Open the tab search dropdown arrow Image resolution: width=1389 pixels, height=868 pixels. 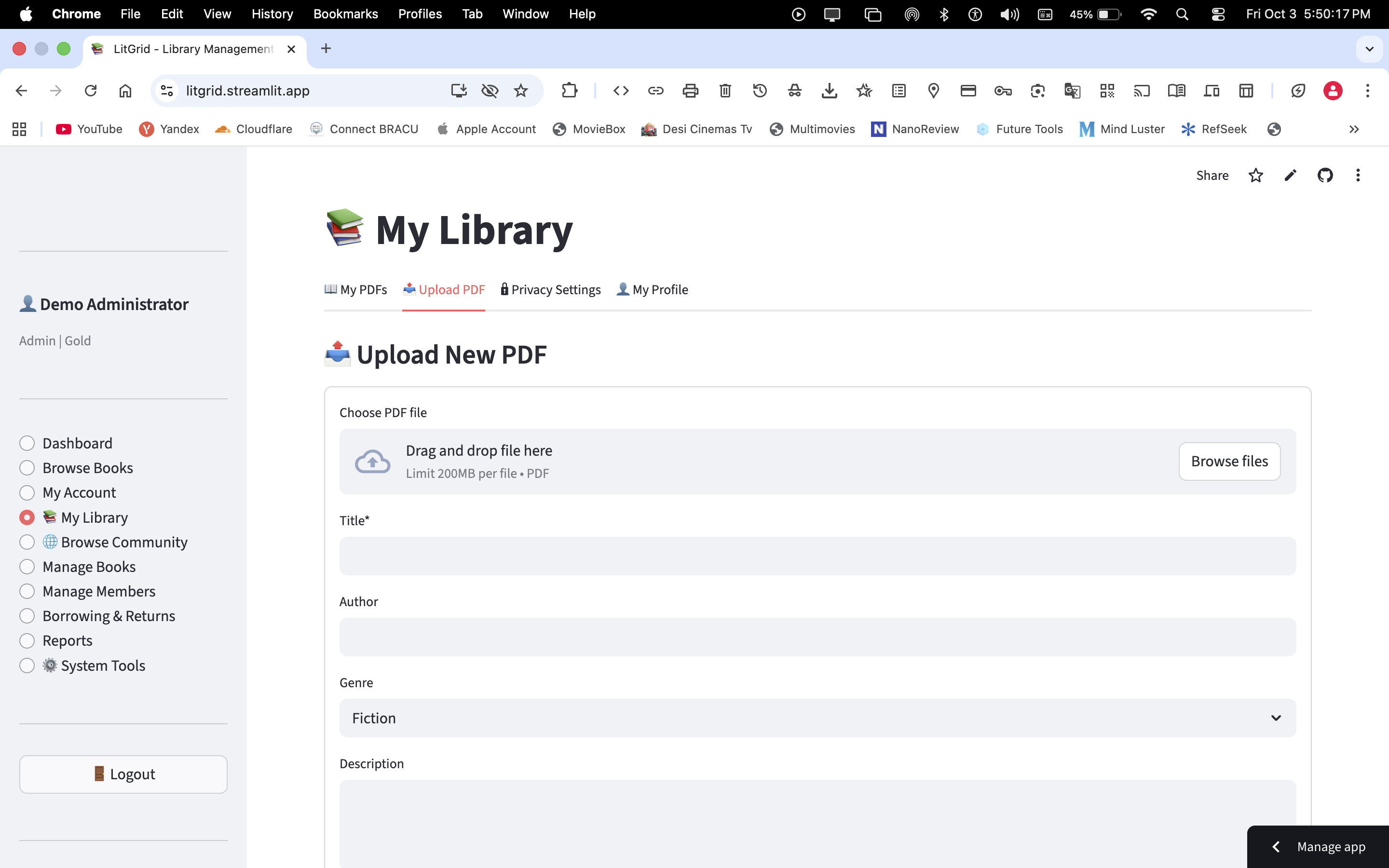(1370, 49)
